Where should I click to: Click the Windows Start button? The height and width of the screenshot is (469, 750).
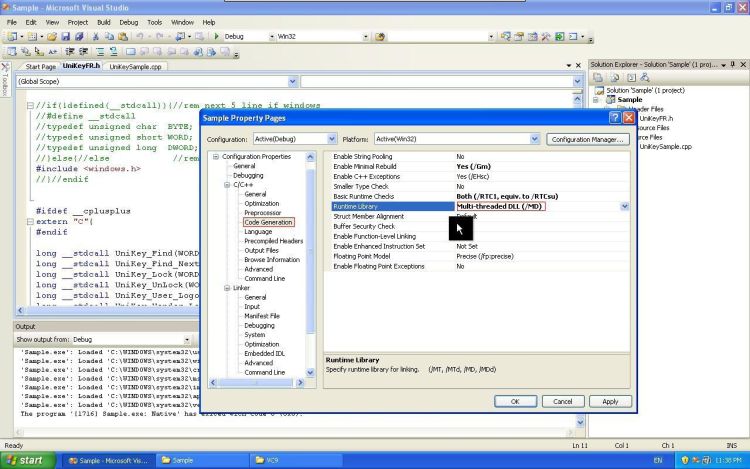[28, 460]
